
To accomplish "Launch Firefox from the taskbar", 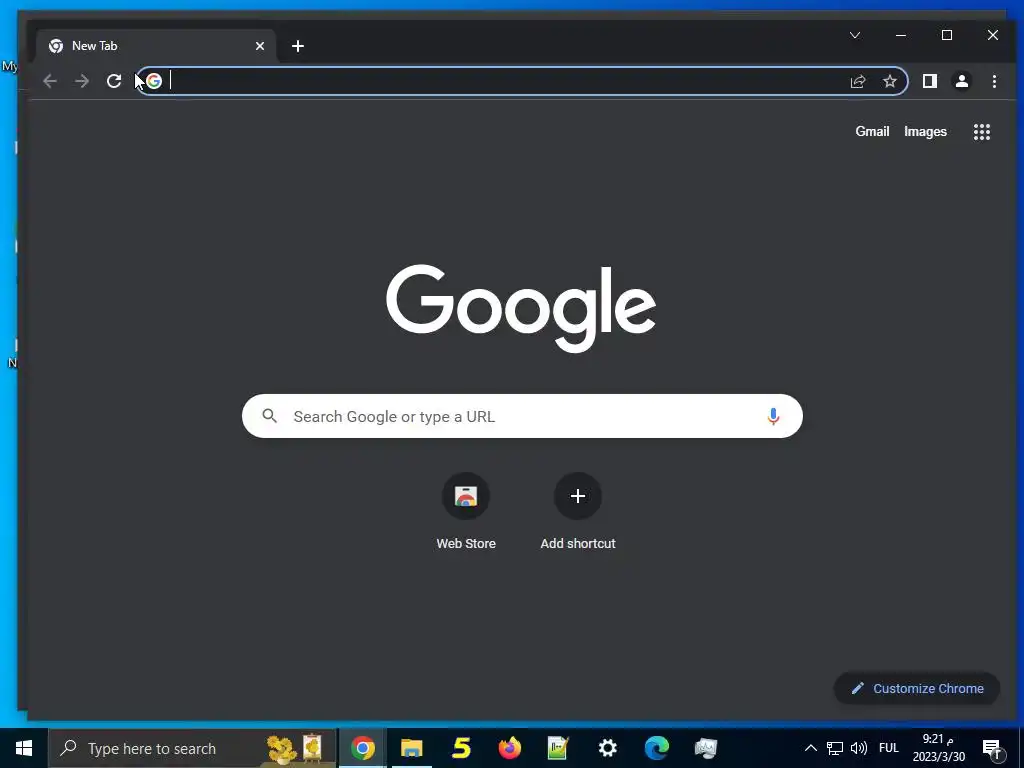I will tap(509, 748).
